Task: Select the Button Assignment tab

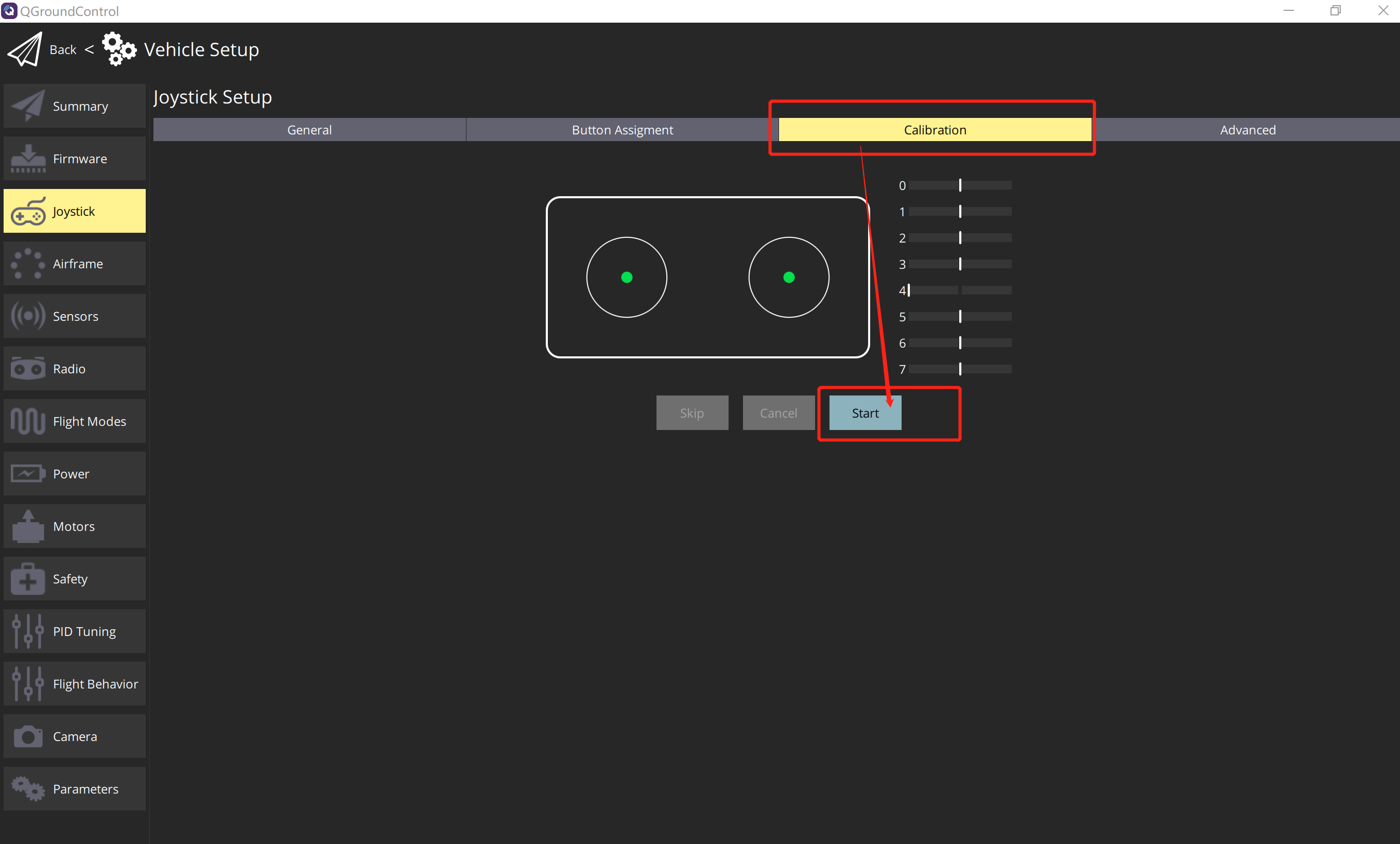Action: tap(621, 129)
